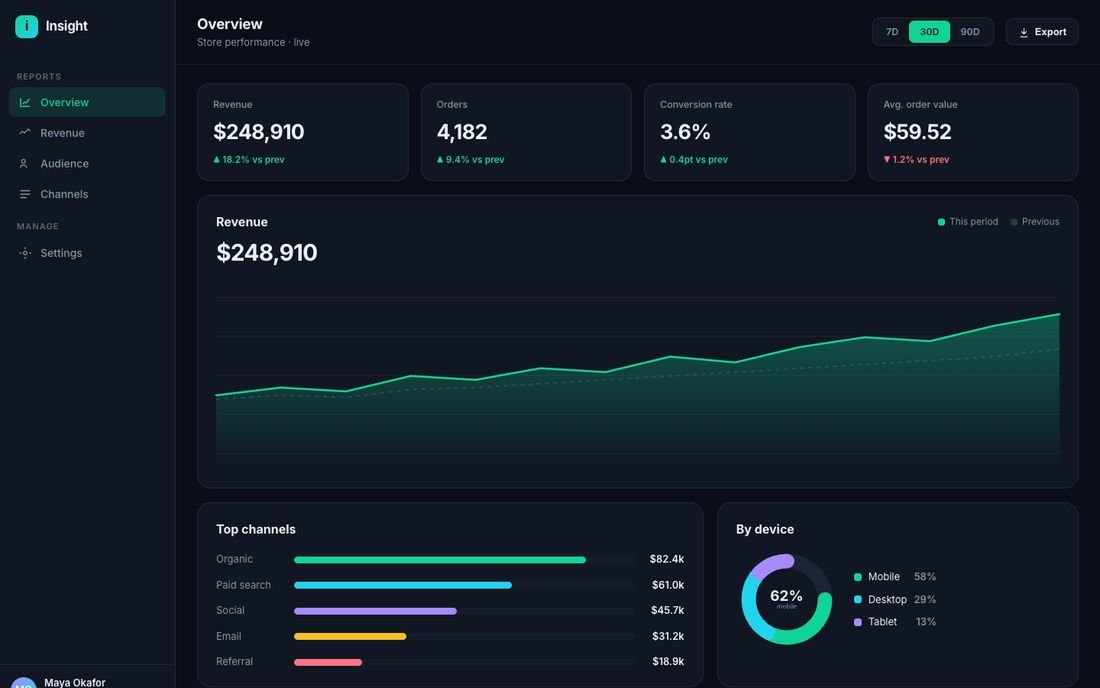The width and height of the screenshot is (1100, 688).
Task: Click the Referral red bar
Action: tap(328, 662)
